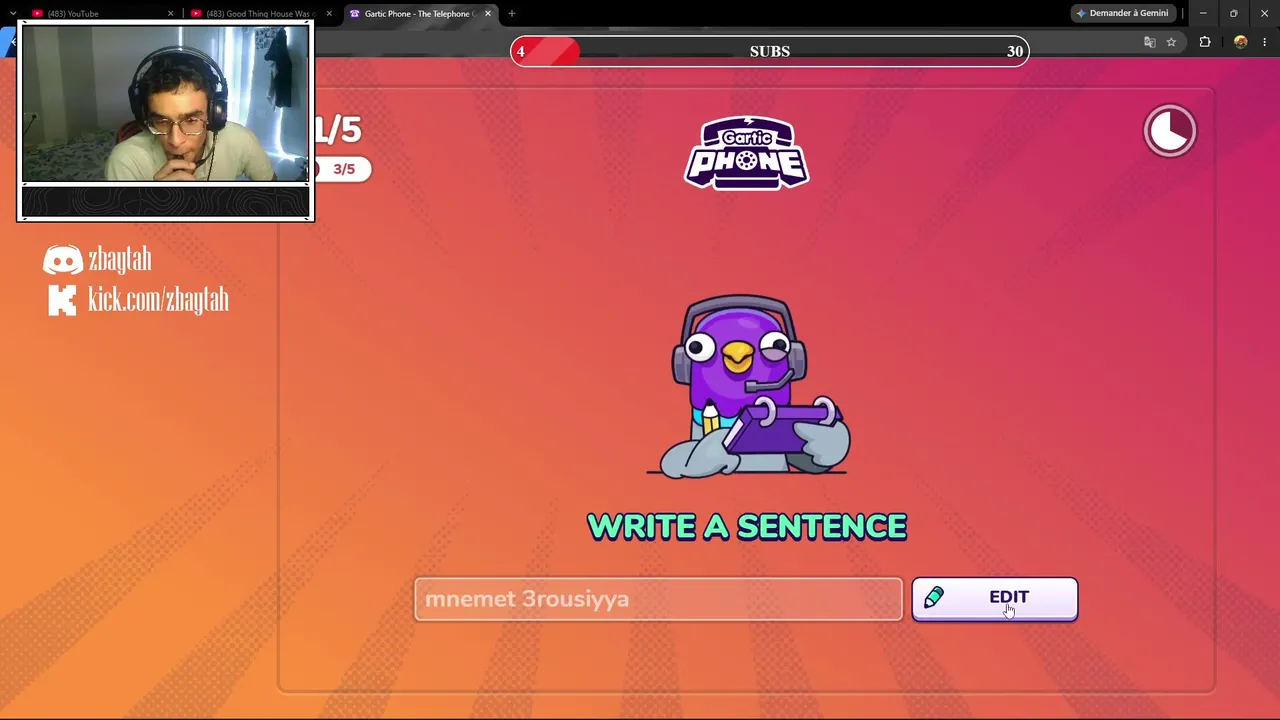Click the 3/5 progress badge
Image resolution: width=1280 pixels, height=720 pixels.
(x=343, y=169)
